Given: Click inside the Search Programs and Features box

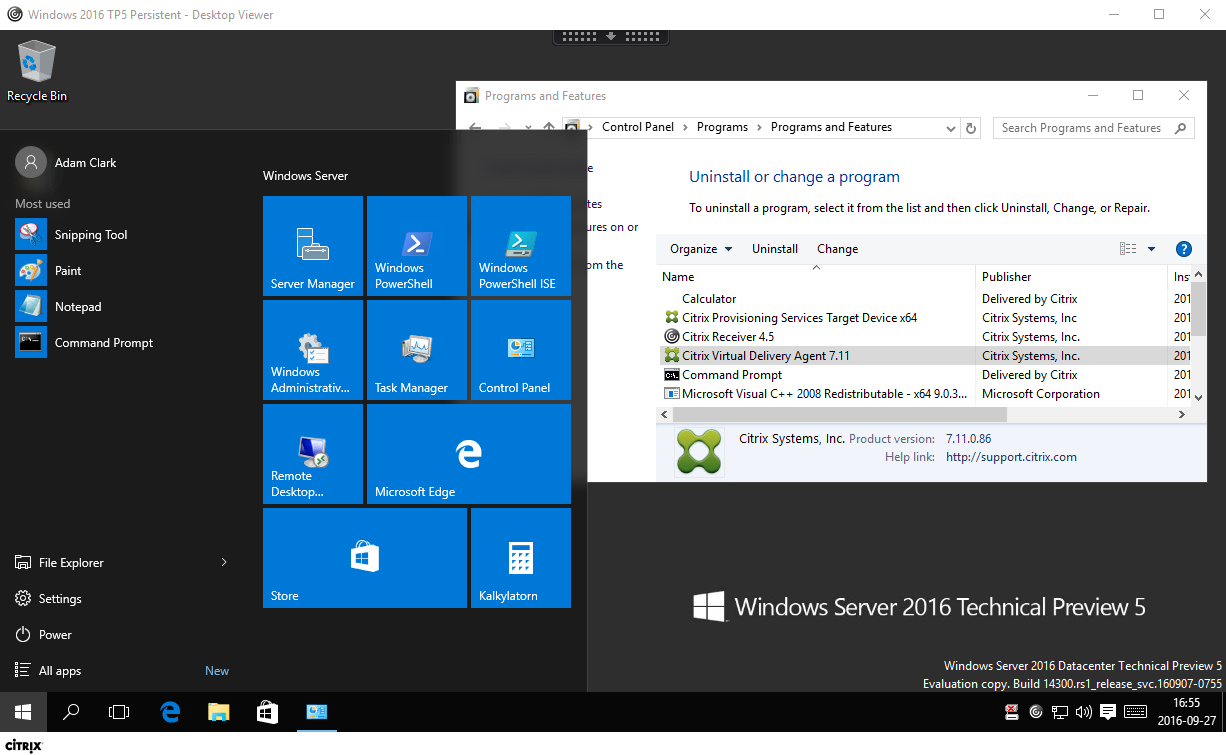Looking at the screenshot, I should (x=1085, y=127).
